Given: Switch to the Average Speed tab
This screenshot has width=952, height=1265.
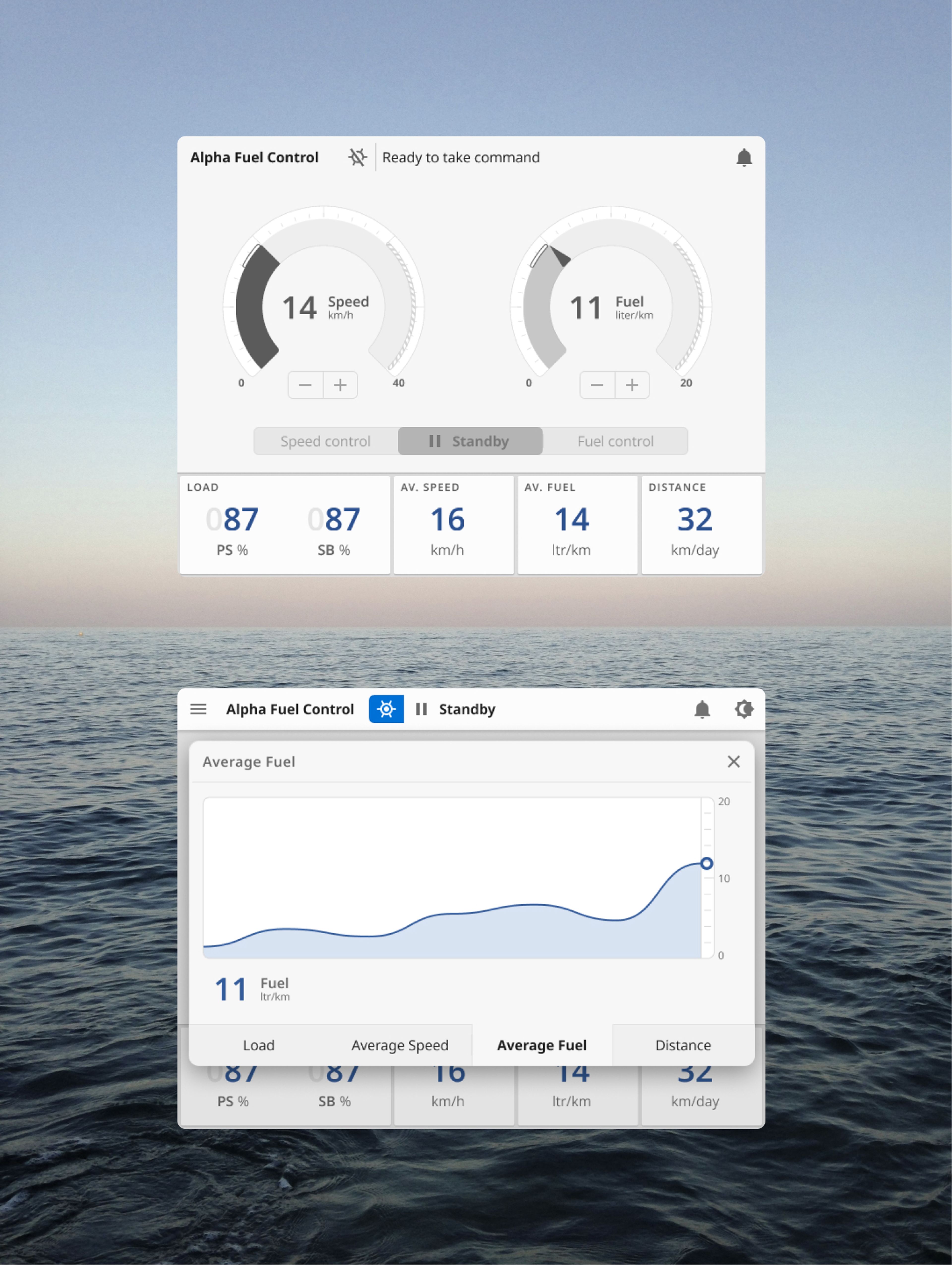Looking at the screenshot, I should (400, 1045).
